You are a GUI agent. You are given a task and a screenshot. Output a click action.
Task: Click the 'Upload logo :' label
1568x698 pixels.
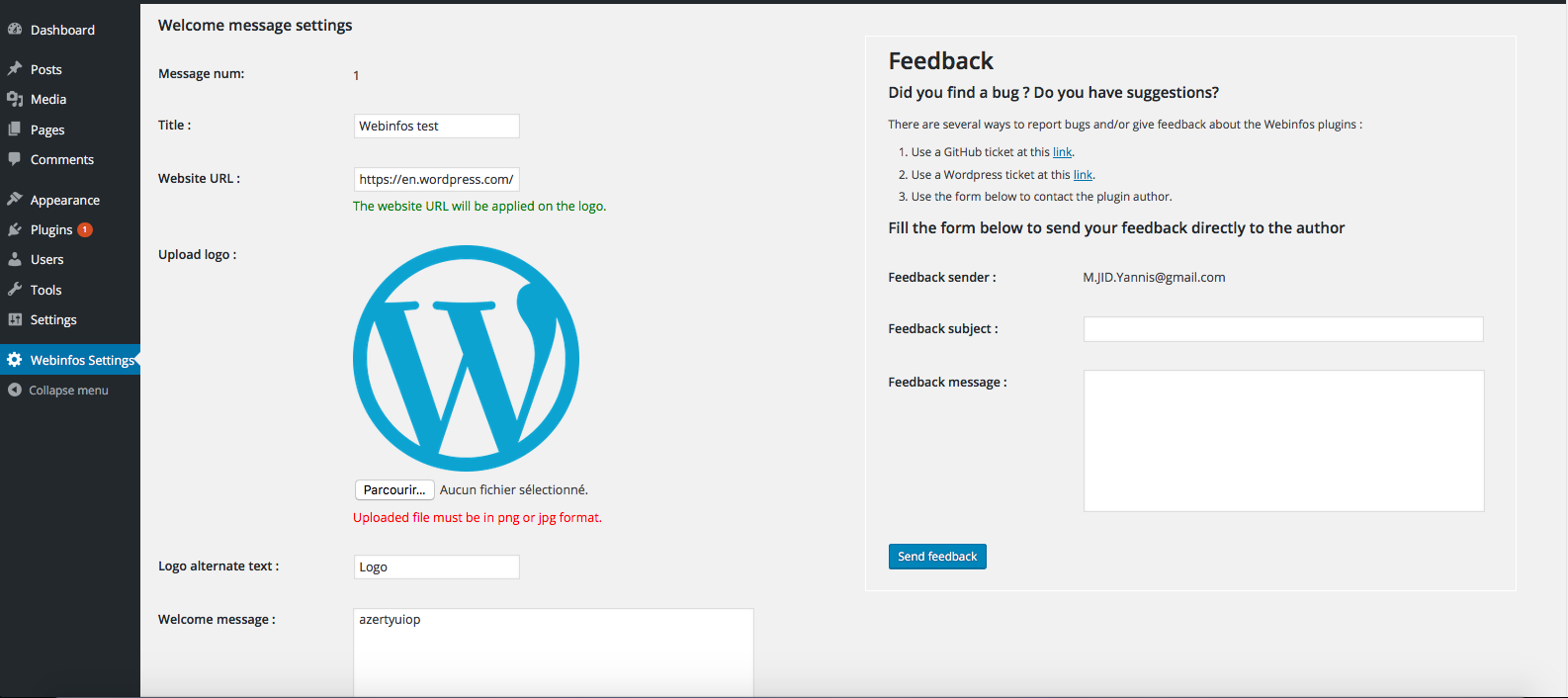tap(197, 255)
